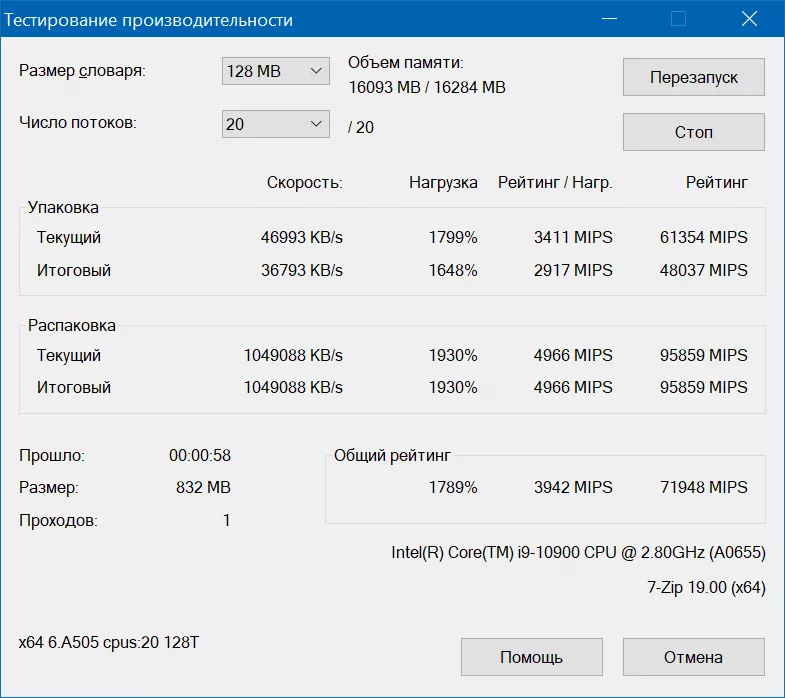Viewport: 785px width, 698px height.
Task: Click the compression resulting speed 36793 KB/s
Action: point(301,270)
